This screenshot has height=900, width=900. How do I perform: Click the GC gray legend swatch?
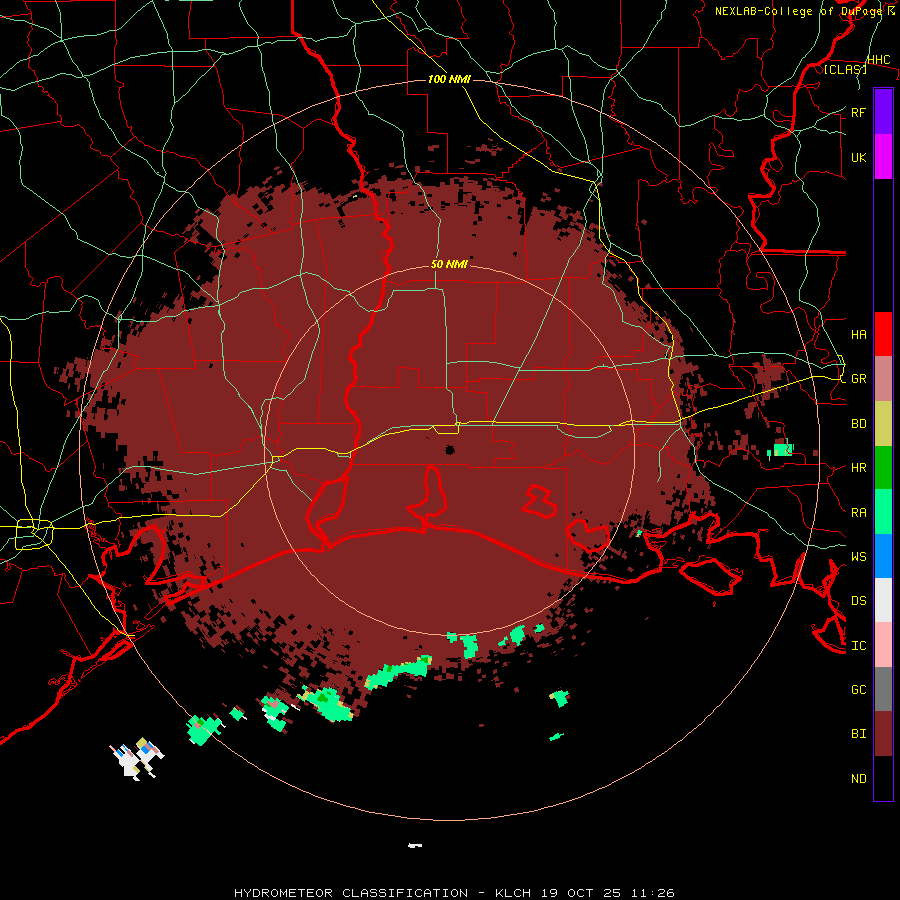[x=883, y=689]
